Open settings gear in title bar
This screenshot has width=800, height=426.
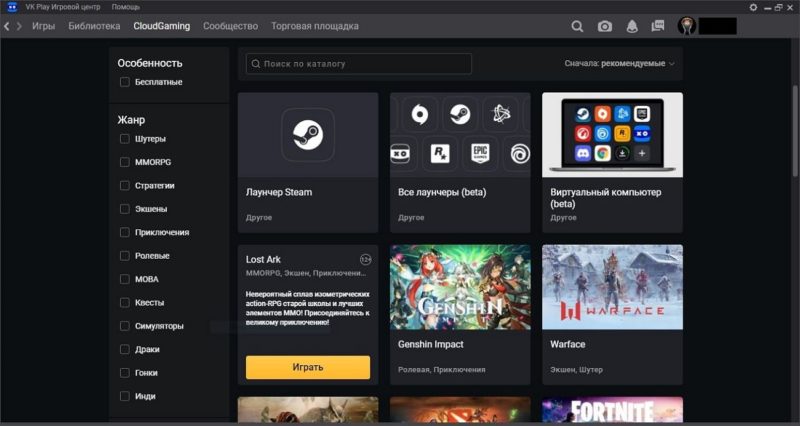(x=753, y=7)
